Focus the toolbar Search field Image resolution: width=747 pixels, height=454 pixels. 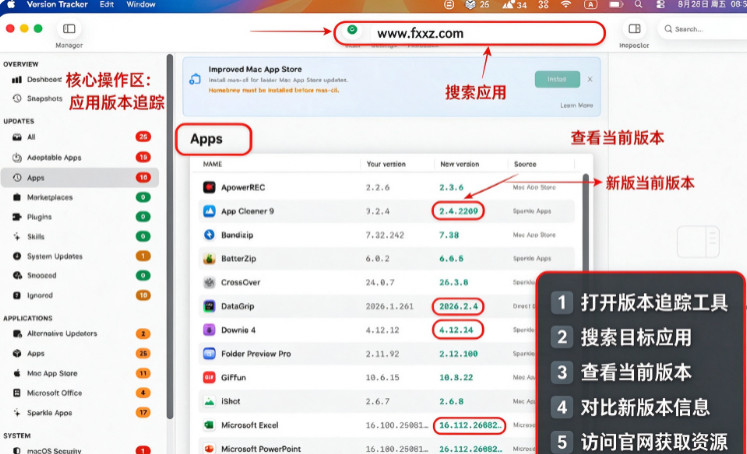(x=703, y=29)
